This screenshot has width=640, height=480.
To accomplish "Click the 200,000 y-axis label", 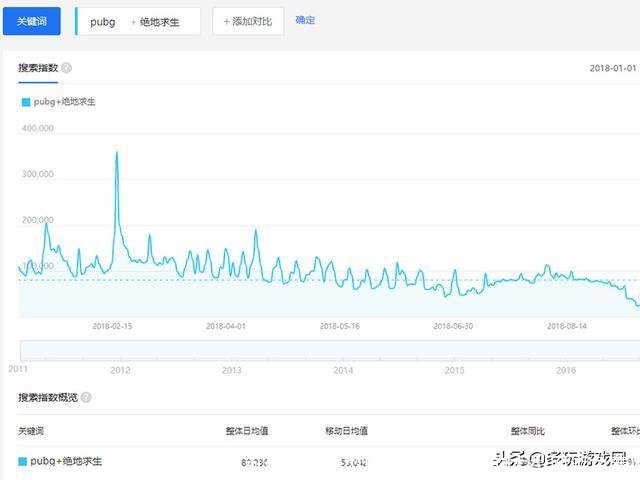I will click(38, 220).
